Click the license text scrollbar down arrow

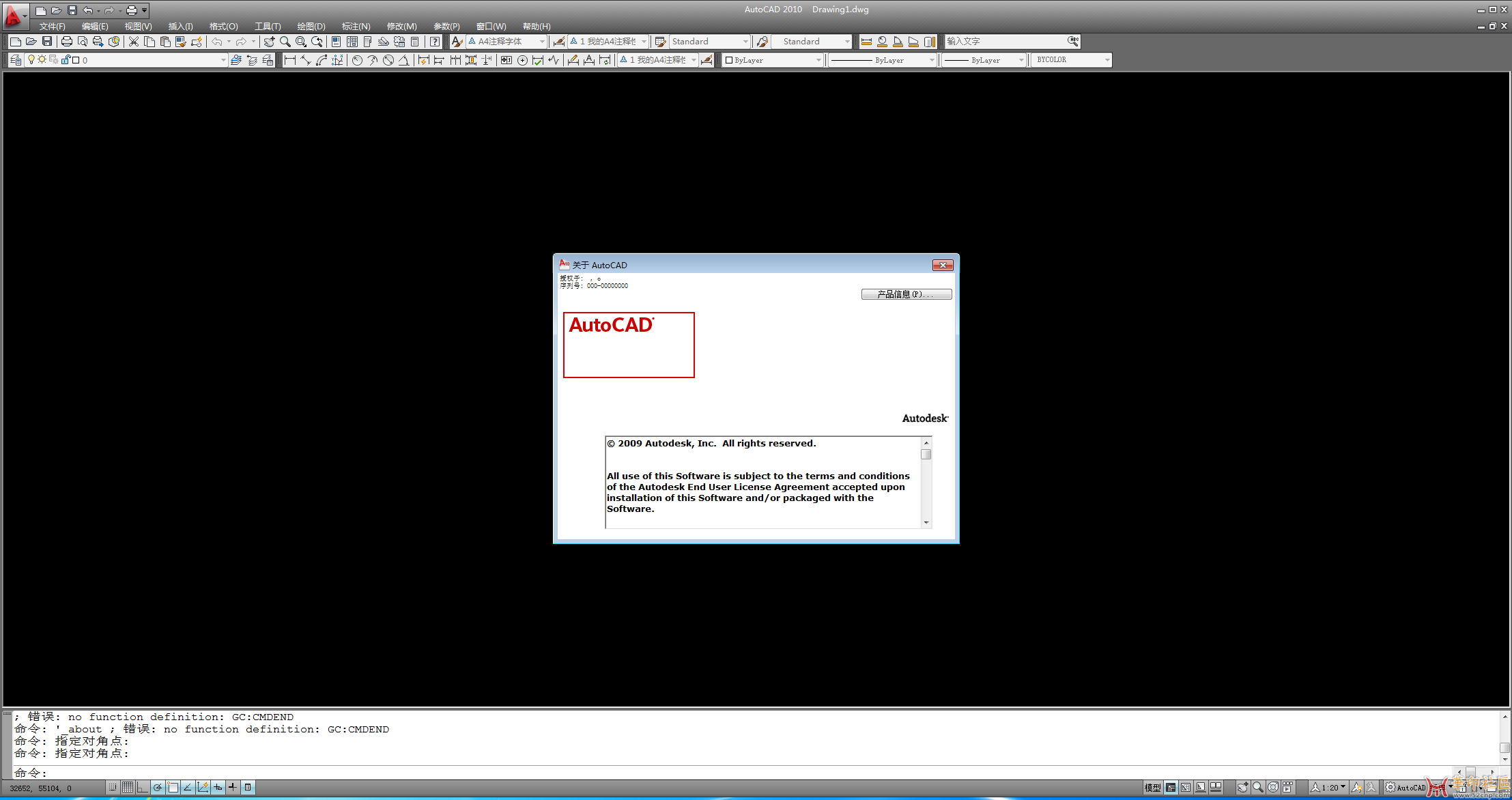(926, 522)
